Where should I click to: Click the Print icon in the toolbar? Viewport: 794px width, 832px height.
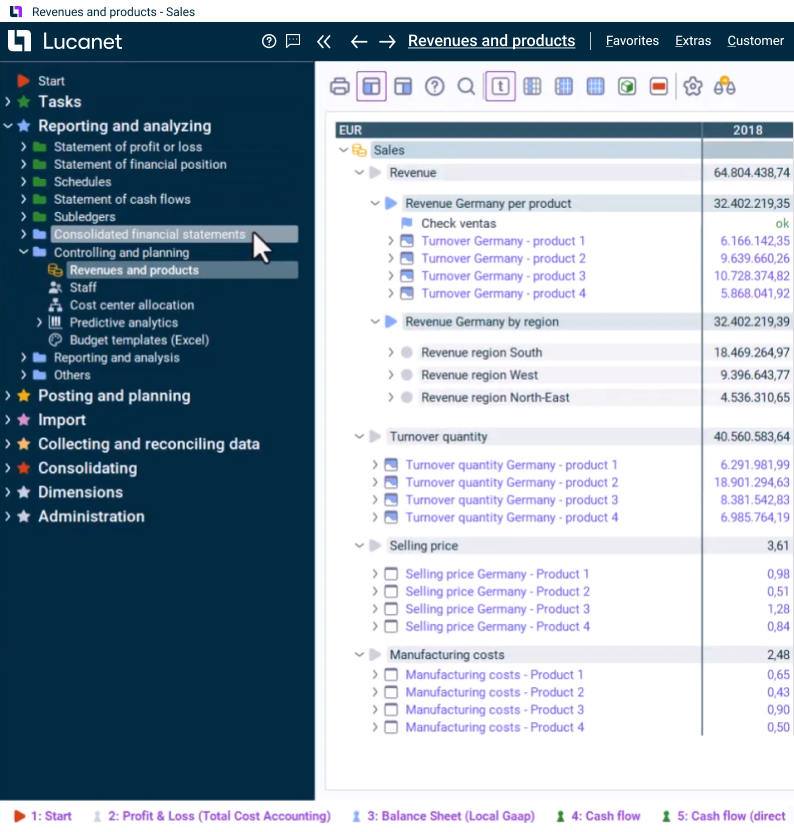[340, 86]
